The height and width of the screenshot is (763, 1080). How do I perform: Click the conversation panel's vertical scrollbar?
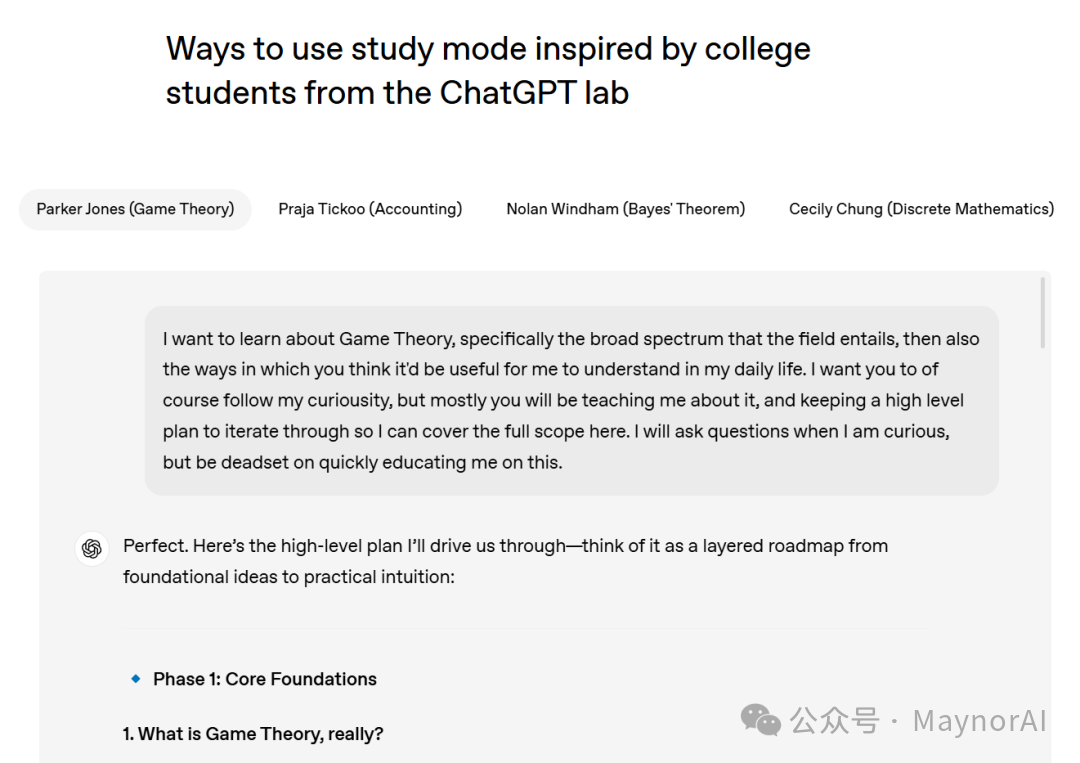[1042, 314]
